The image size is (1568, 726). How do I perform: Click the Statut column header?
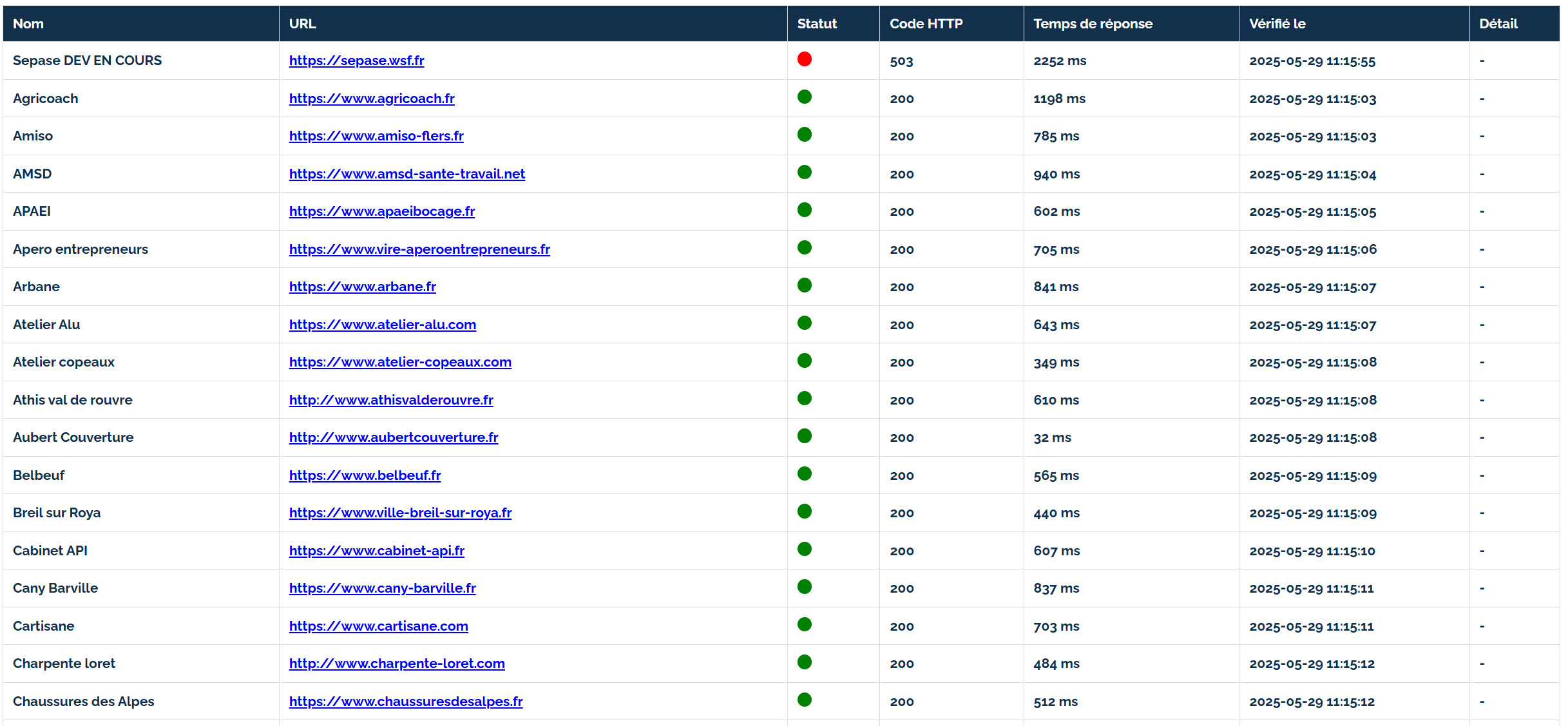click(834, 24)
